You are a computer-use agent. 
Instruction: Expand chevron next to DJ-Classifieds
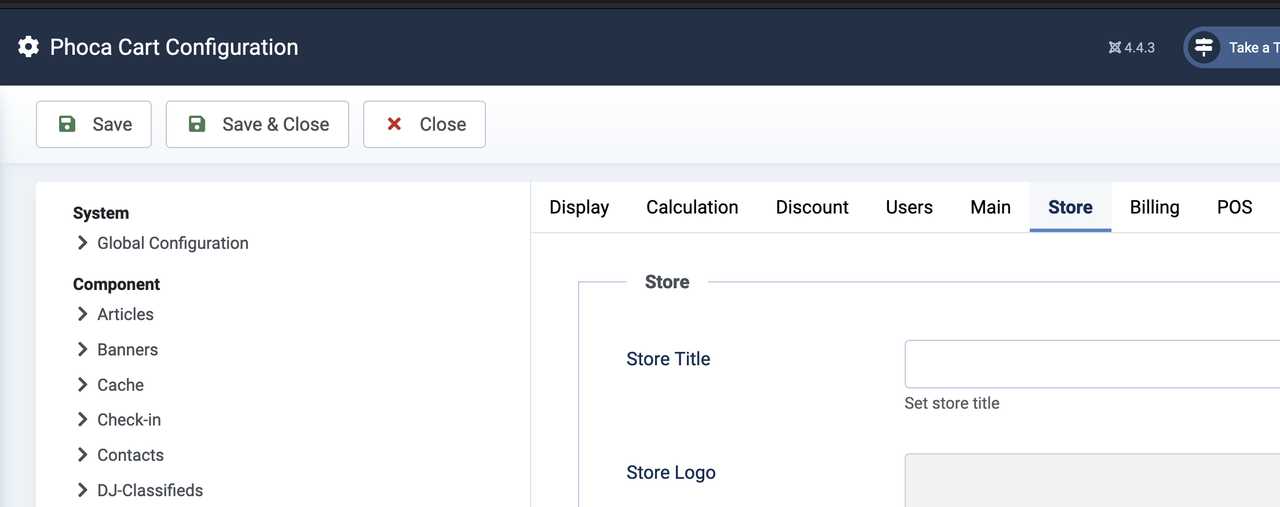point(82,490)
